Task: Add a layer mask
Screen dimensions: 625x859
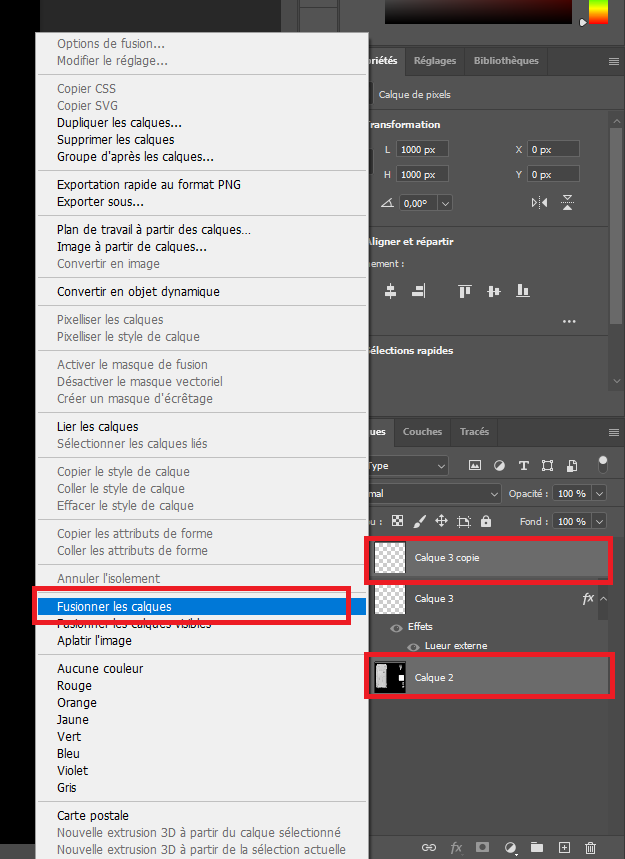Action: [x=482, y=847]
